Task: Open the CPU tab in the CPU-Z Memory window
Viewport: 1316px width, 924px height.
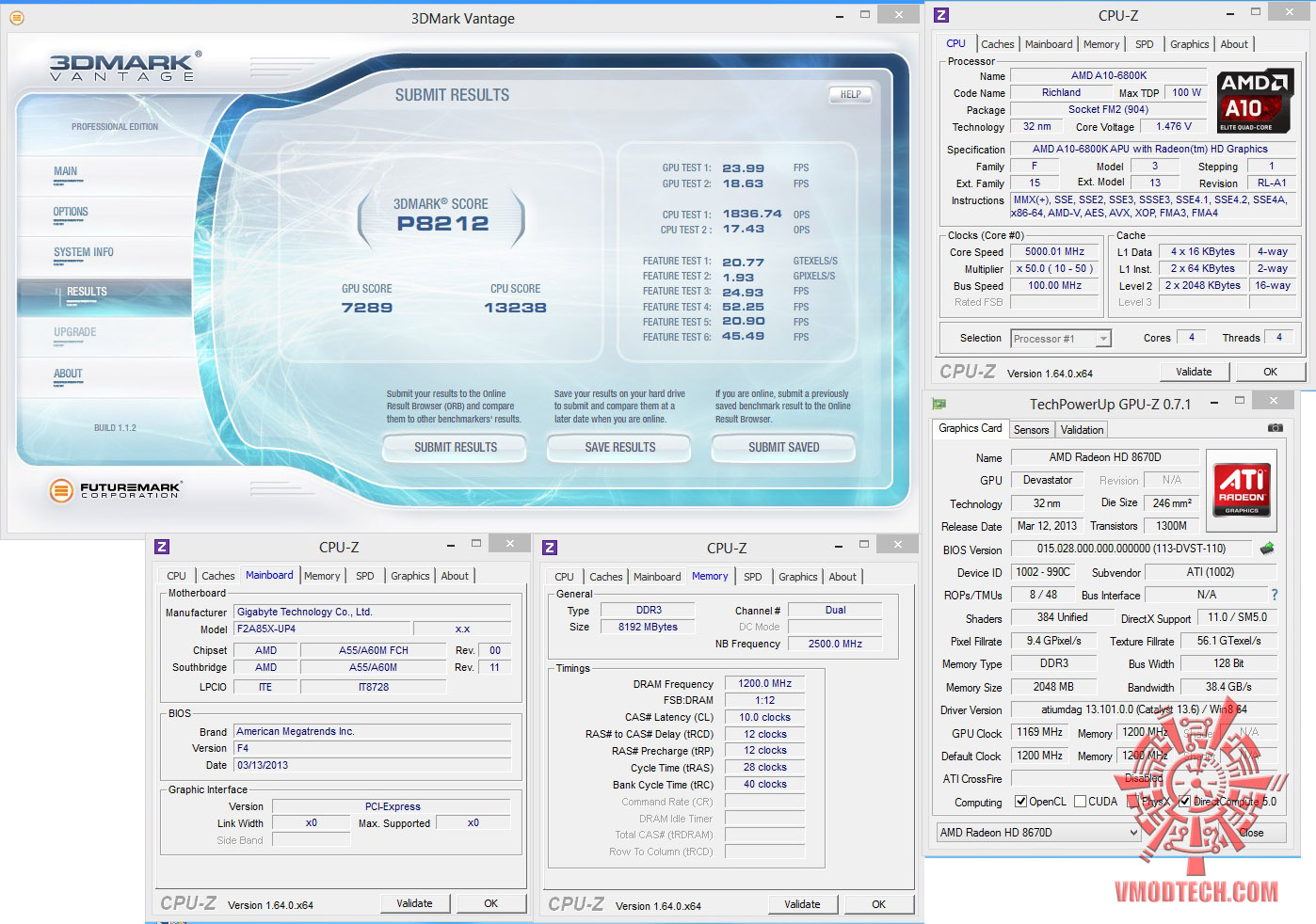Action: click(x=564, y=577)
